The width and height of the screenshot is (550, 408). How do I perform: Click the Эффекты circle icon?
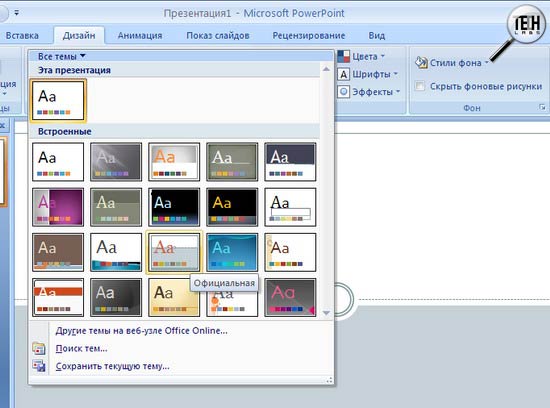343,92
